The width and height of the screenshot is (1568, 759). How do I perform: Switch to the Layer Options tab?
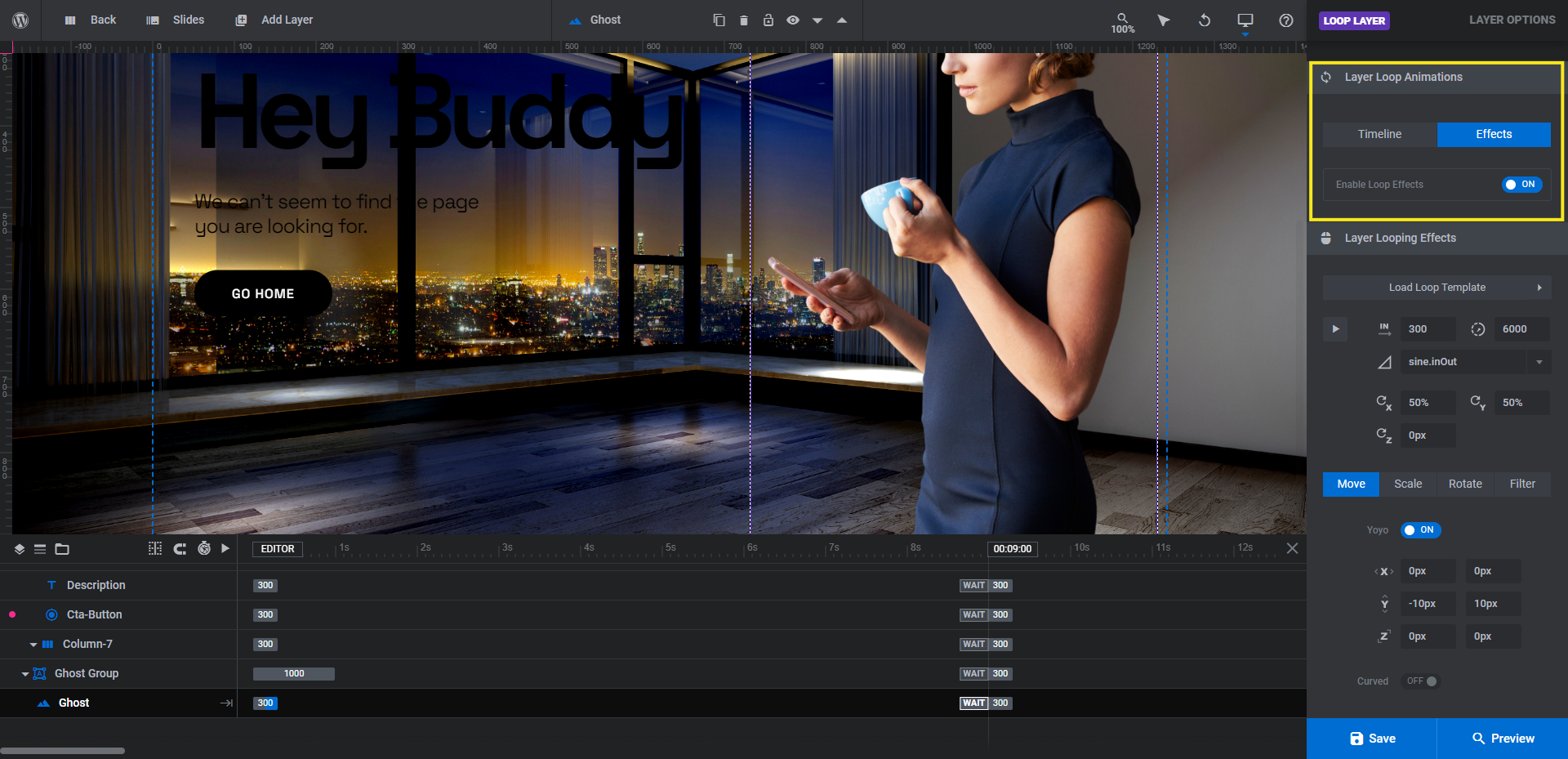1512,20
